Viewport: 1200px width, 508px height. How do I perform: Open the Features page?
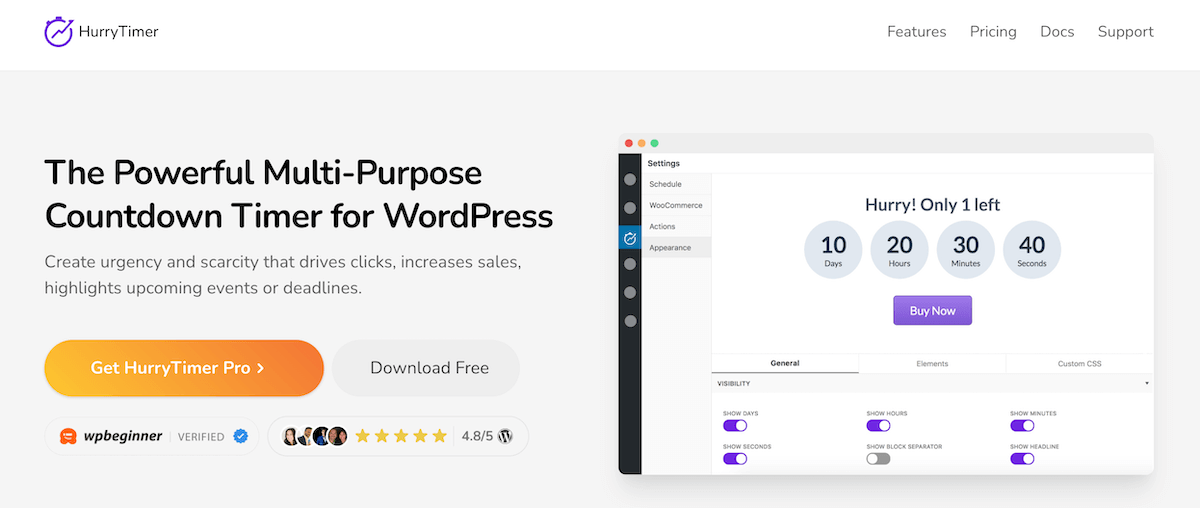point(916,32)
